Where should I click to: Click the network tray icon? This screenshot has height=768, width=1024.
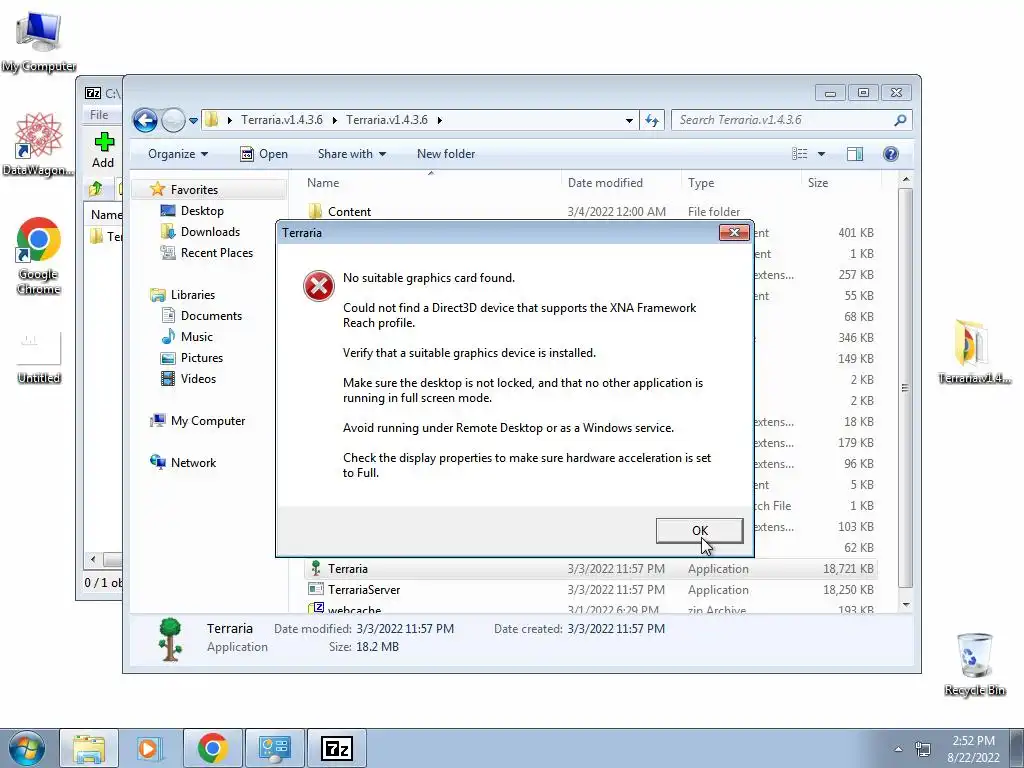923,749
